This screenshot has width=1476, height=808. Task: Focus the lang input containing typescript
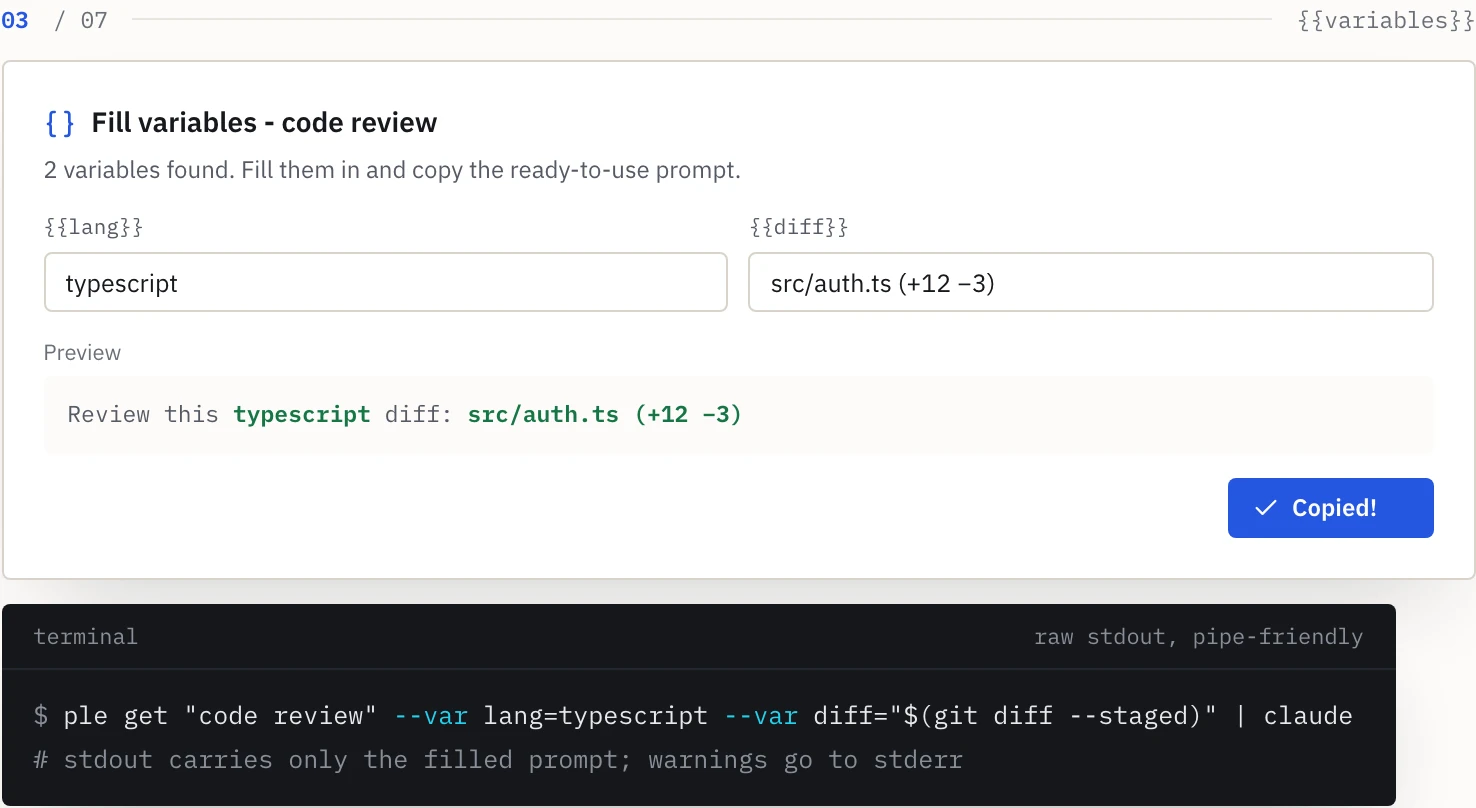385,282
